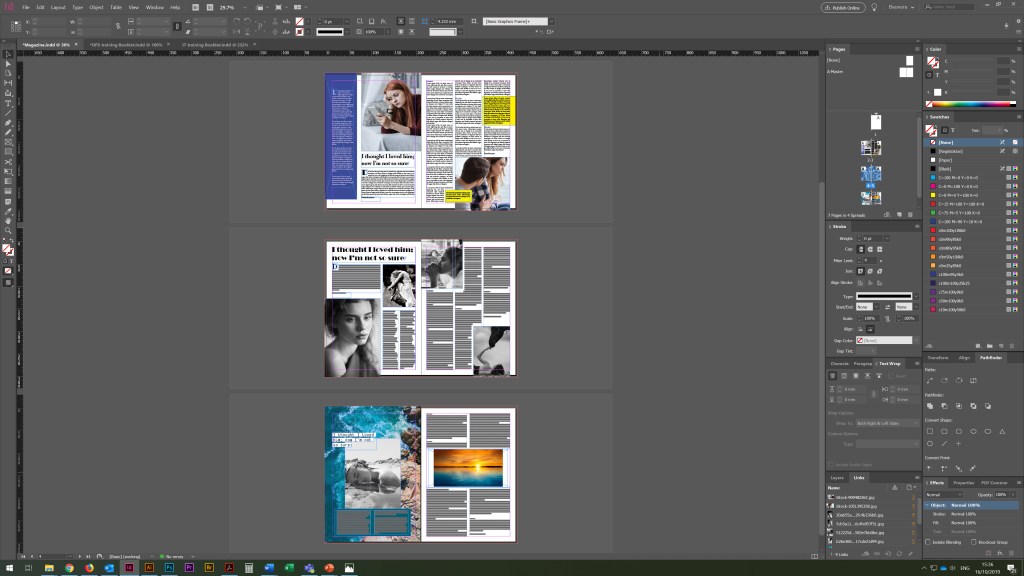This screenshot has height=576, width=1024.
Task: Open the blending mode Normal dropdown
Action: [946, 494]
